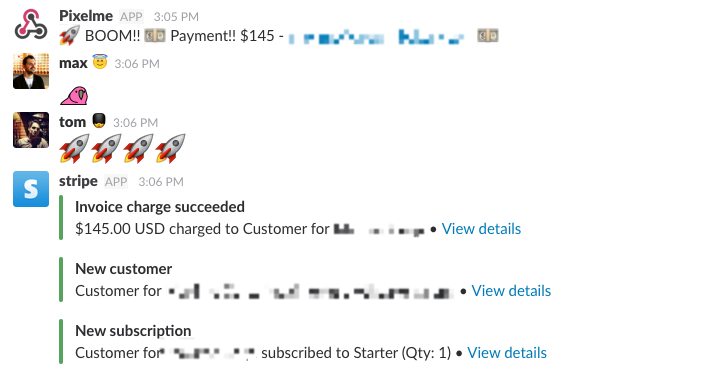712x383 pixels.
Task: Open tom's profile picture
Action: (x=31, y=130)
